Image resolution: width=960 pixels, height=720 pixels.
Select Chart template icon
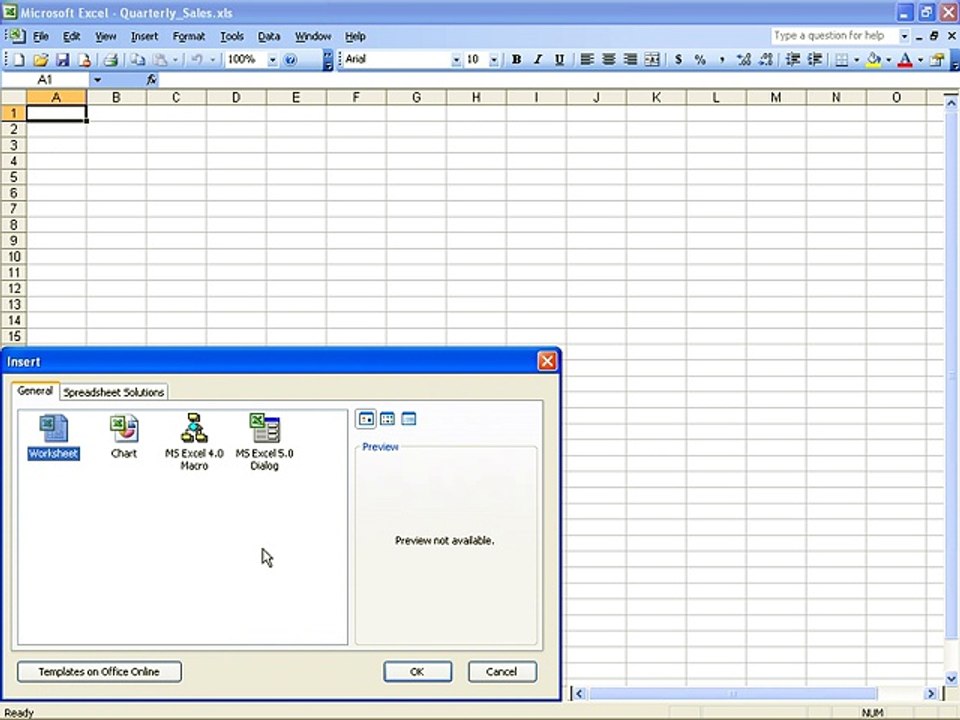(124, 437)
